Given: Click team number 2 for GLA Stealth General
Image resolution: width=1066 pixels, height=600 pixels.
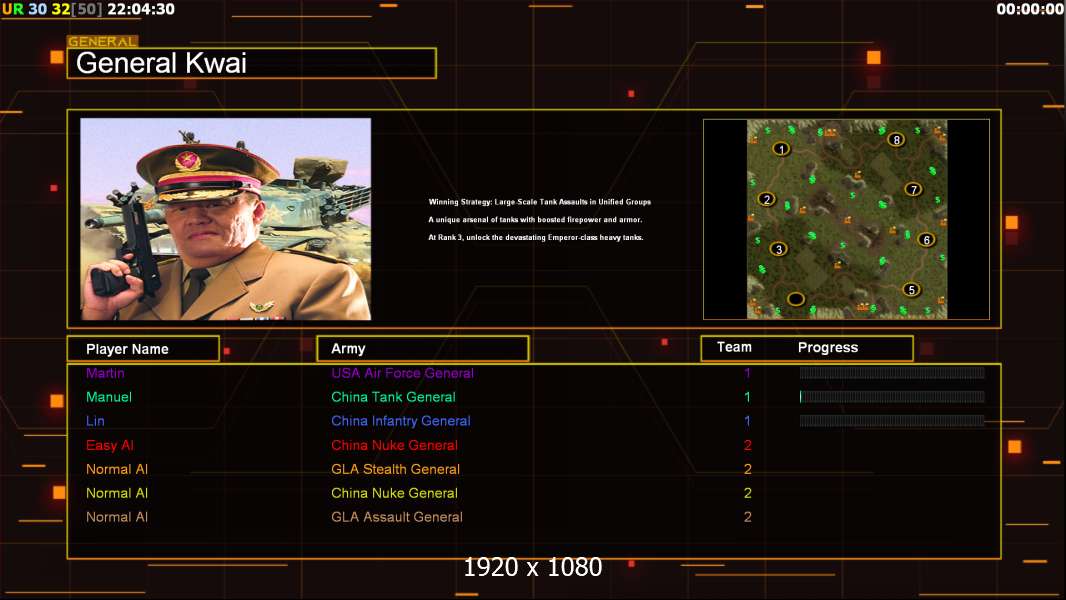Looking at the screenshot, I should tap(747, 469).
